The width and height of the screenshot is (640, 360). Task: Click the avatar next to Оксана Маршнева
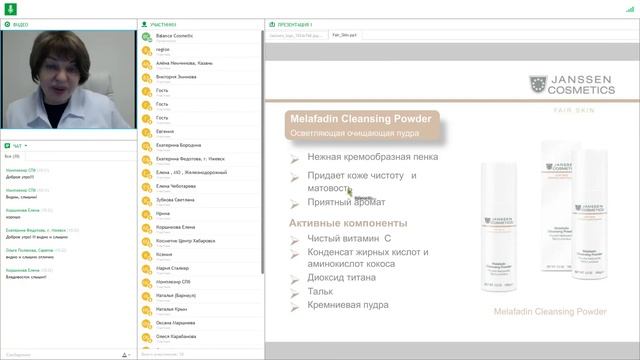click(x=147, y=324)
